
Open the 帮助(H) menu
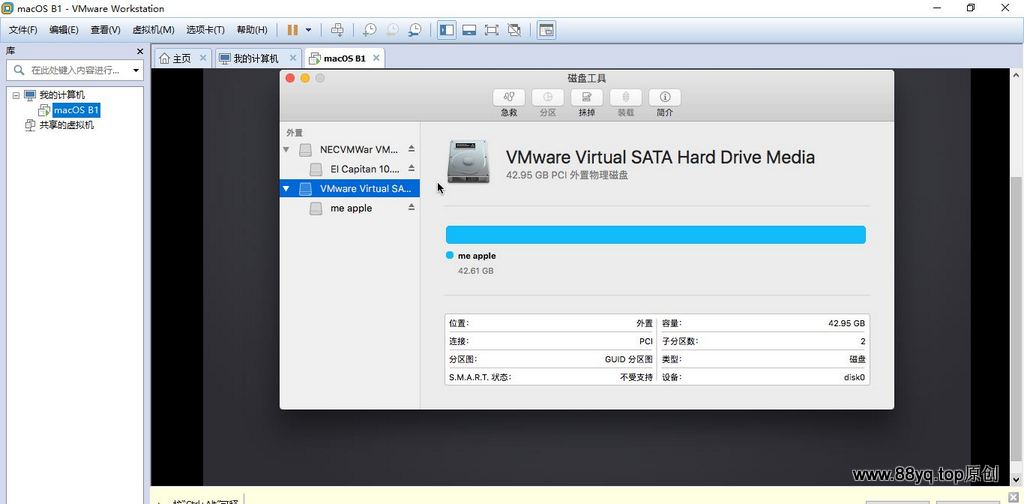[251, 30]
